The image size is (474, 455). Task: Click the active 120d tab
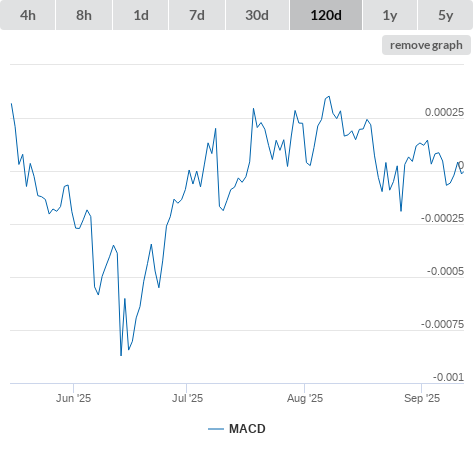pyautogui.click(x=326, y=15)
